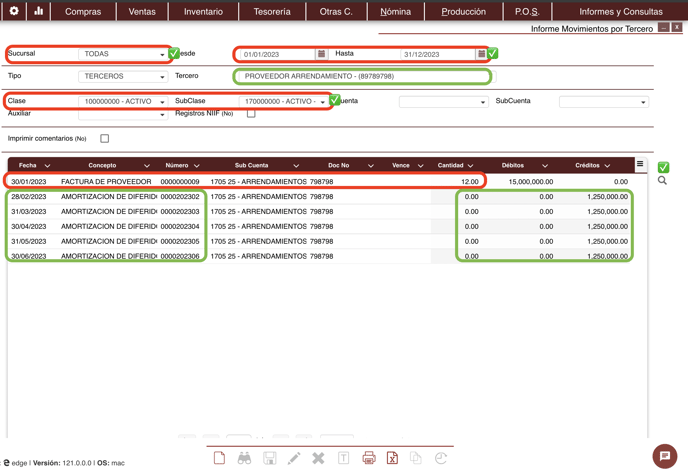This screenshot has width=688, height=470.
Task: Open the Desde date calendar picker
Action: 322,54
